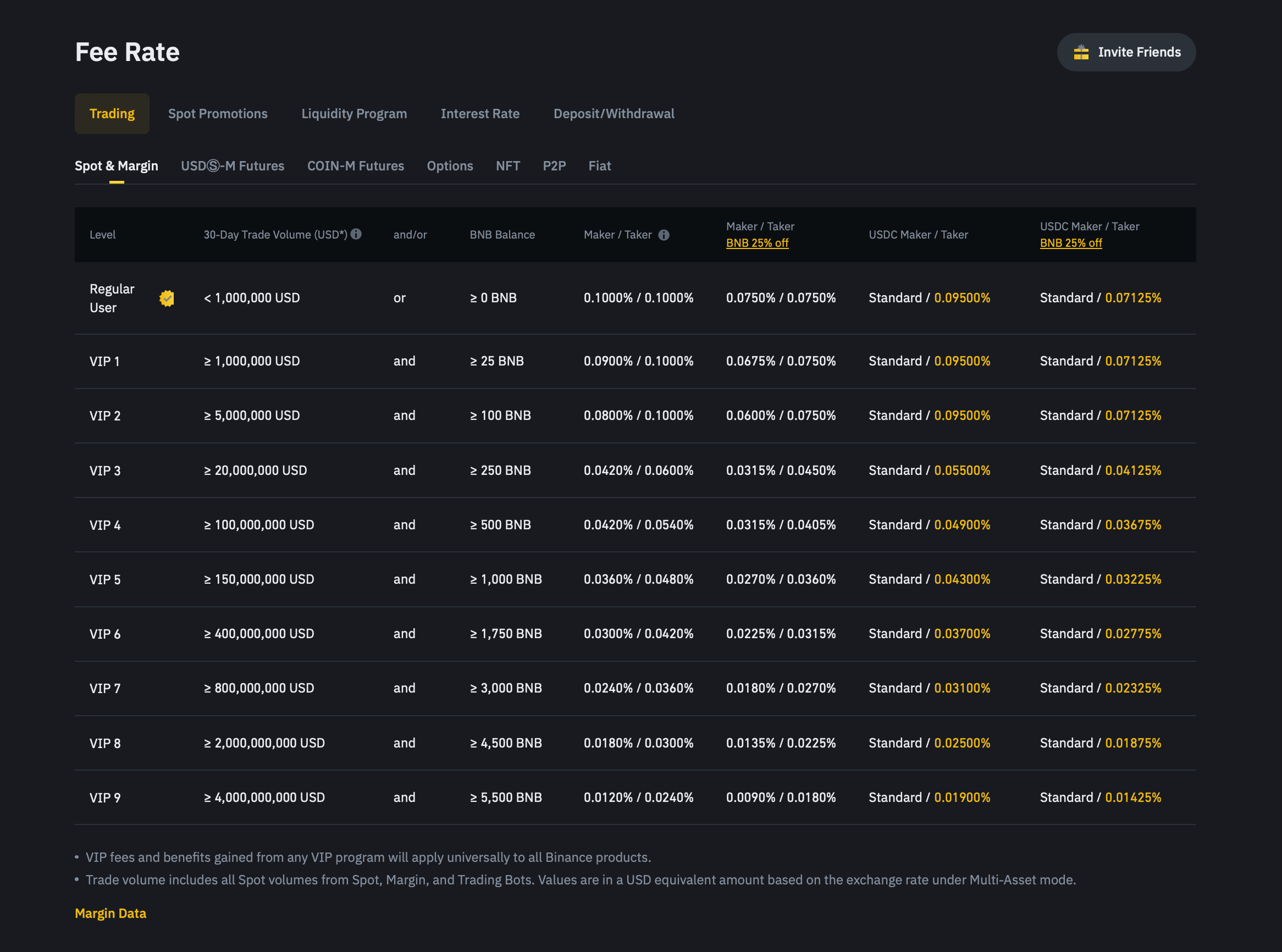
Task: Open COIN-M Futures sub-tab
Action: [356, 166]
